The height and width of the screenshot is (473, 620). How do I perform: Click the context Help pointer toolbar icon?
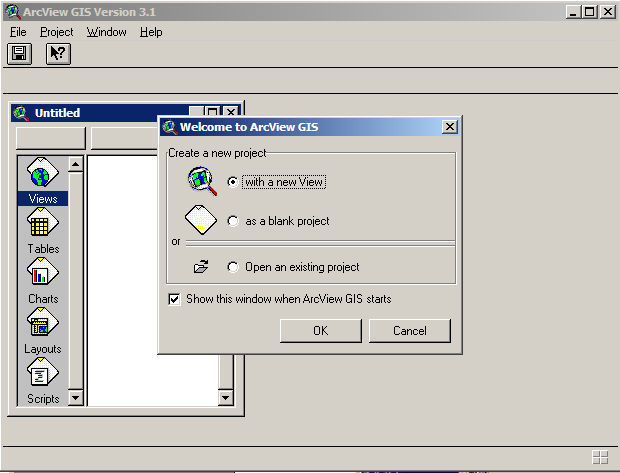tap(58, 53)
